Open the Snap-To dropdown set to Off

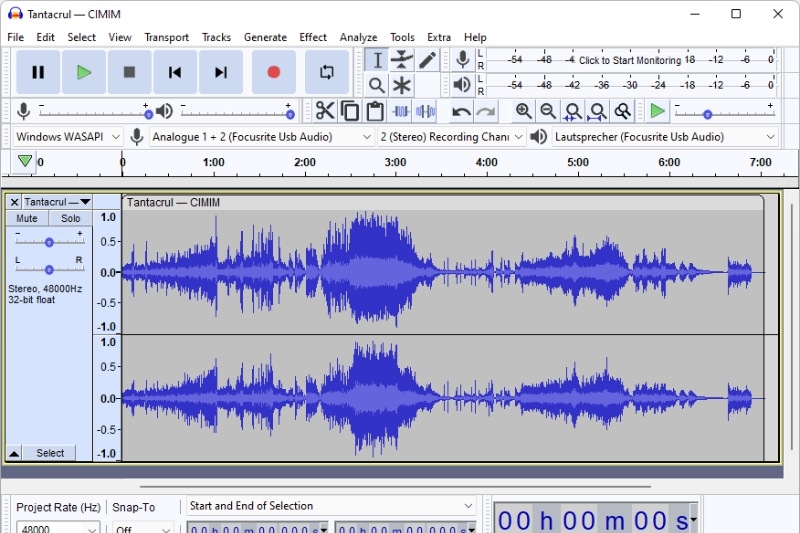coord(143,528)
